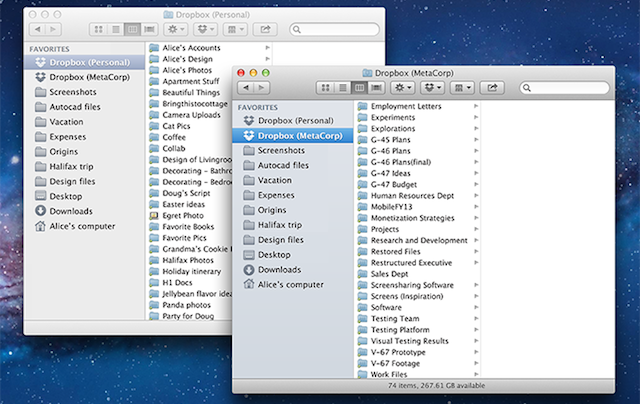The height and width of the screenshot is (404, 640).
Task: Open the gear action menu in Personal window
Action: click(x=176, y=29)
